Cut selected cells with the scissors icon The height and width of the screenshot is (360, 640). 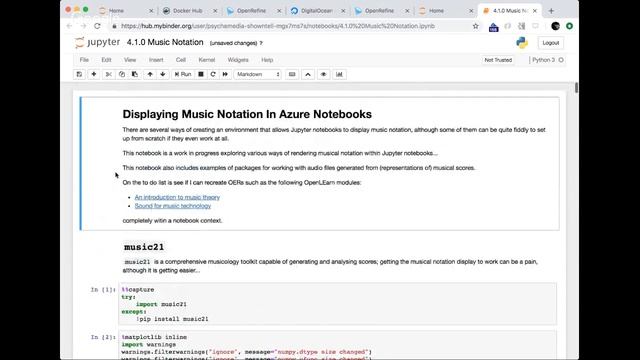pos(109,74)
